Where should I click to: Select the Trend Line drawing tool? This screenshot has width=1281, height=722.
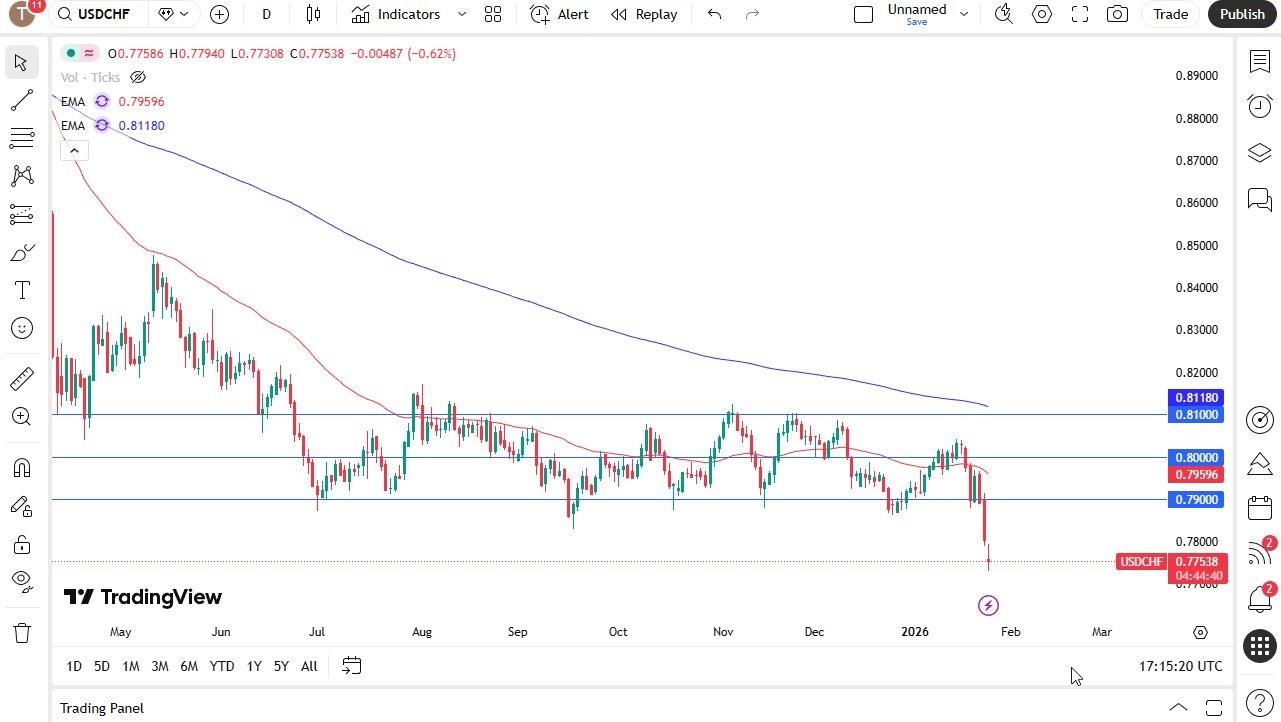click(x=21, y=100)
